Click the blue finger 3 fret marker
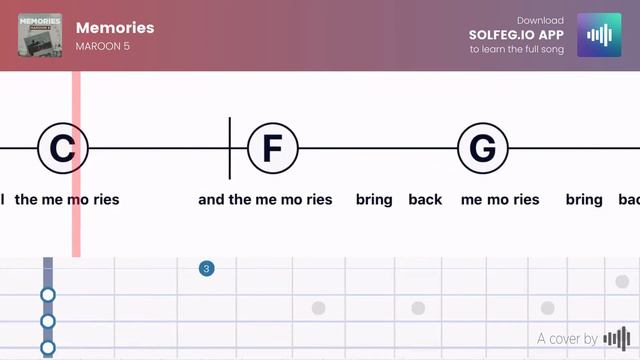 coord(207,269)
